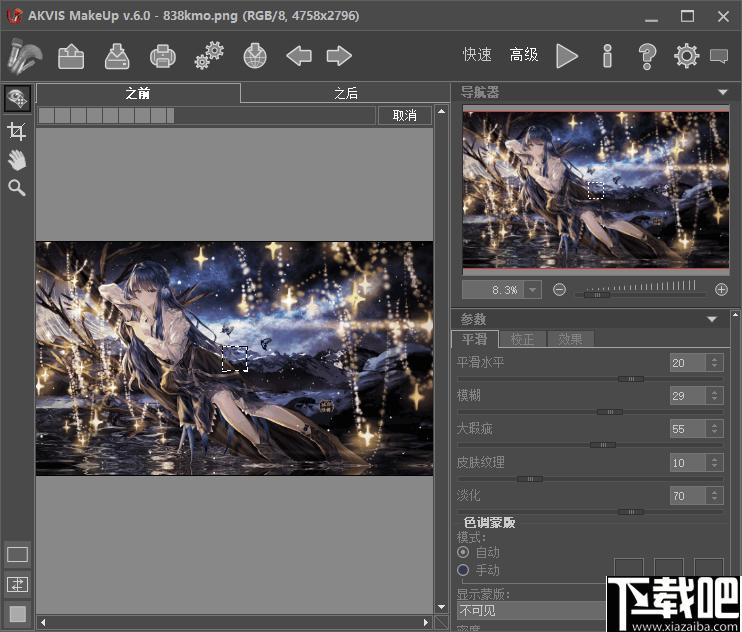Click the AKVIS MakeUp brushes logo icon

click(x=25, y=56)
